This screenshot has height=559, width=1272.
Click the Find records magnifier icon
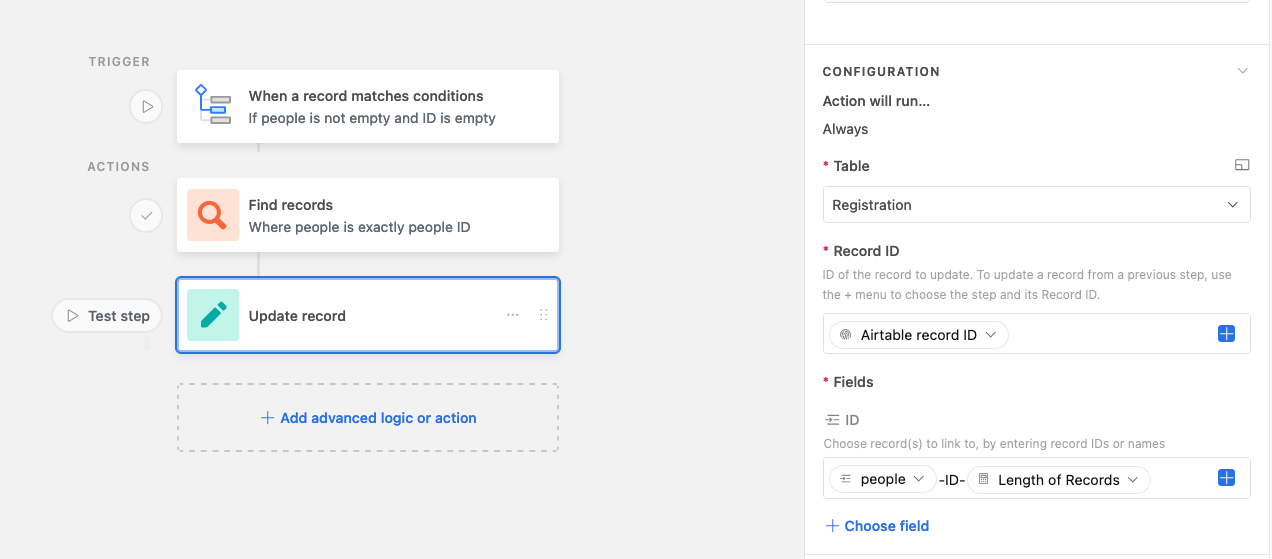(x=213, y=215)
